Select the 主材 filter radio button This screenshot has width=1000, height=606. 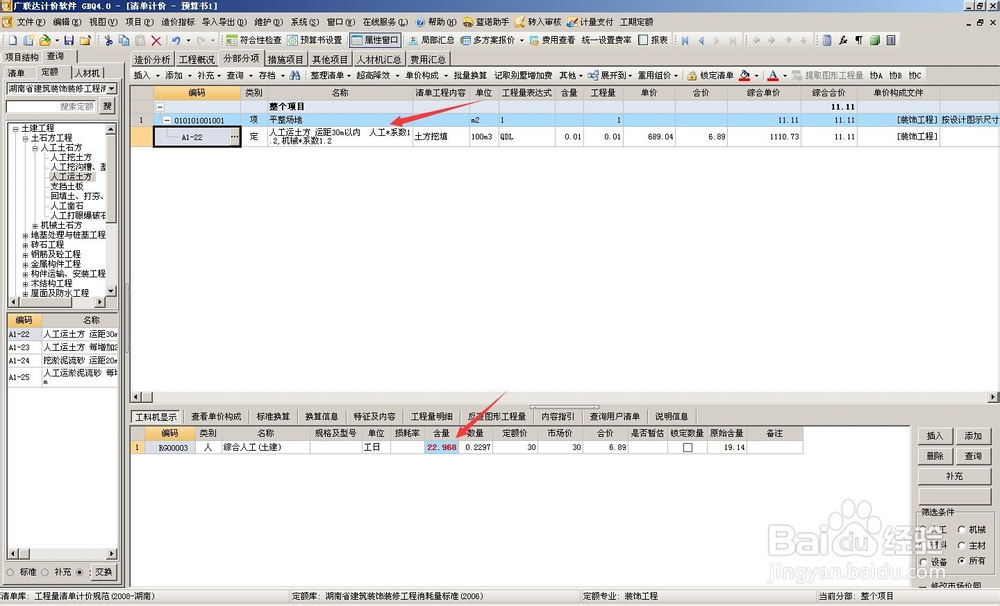tap(962, 545)
